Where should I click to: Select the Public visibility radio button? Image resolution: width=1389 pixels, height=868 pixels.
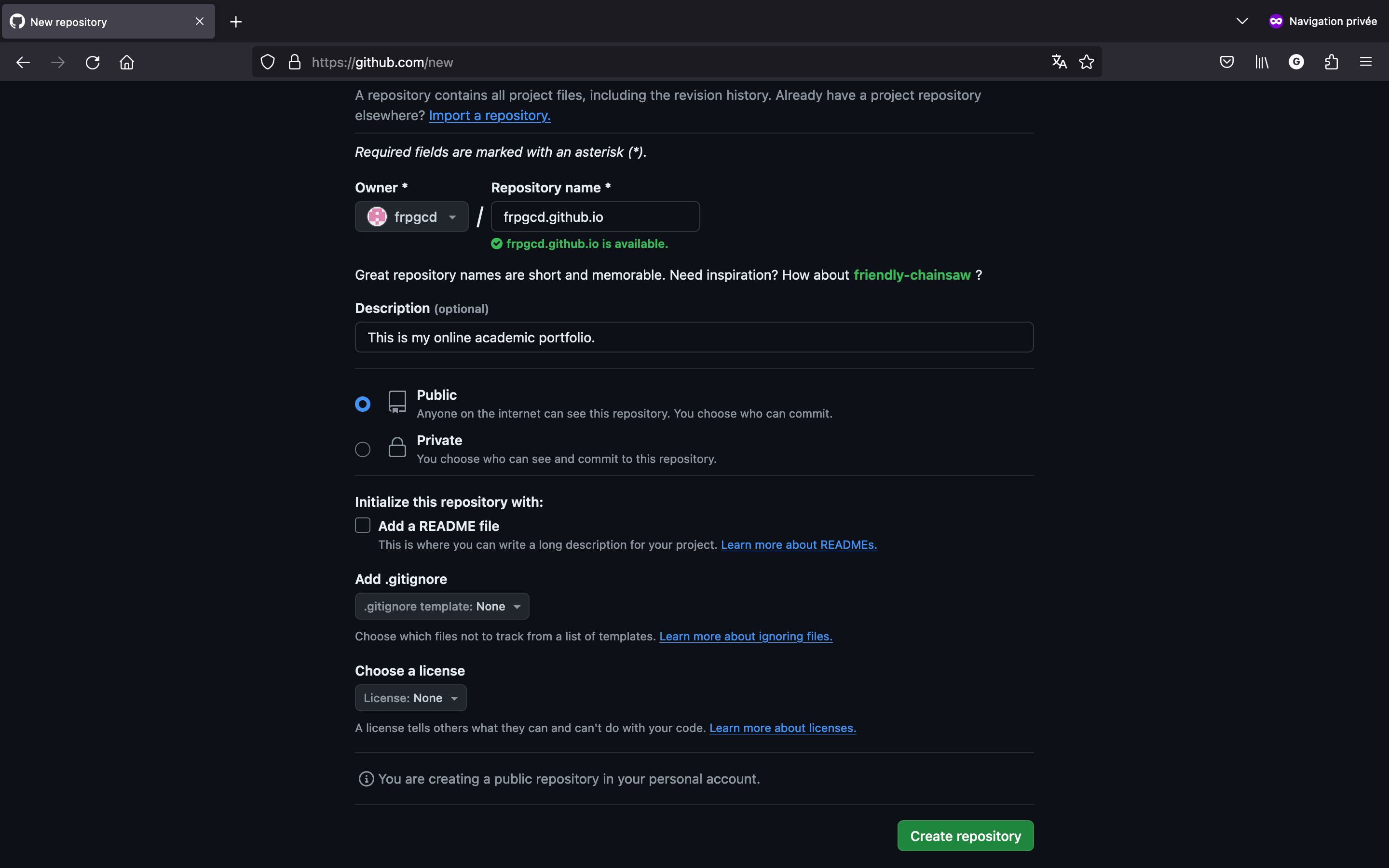coord(363,404)
